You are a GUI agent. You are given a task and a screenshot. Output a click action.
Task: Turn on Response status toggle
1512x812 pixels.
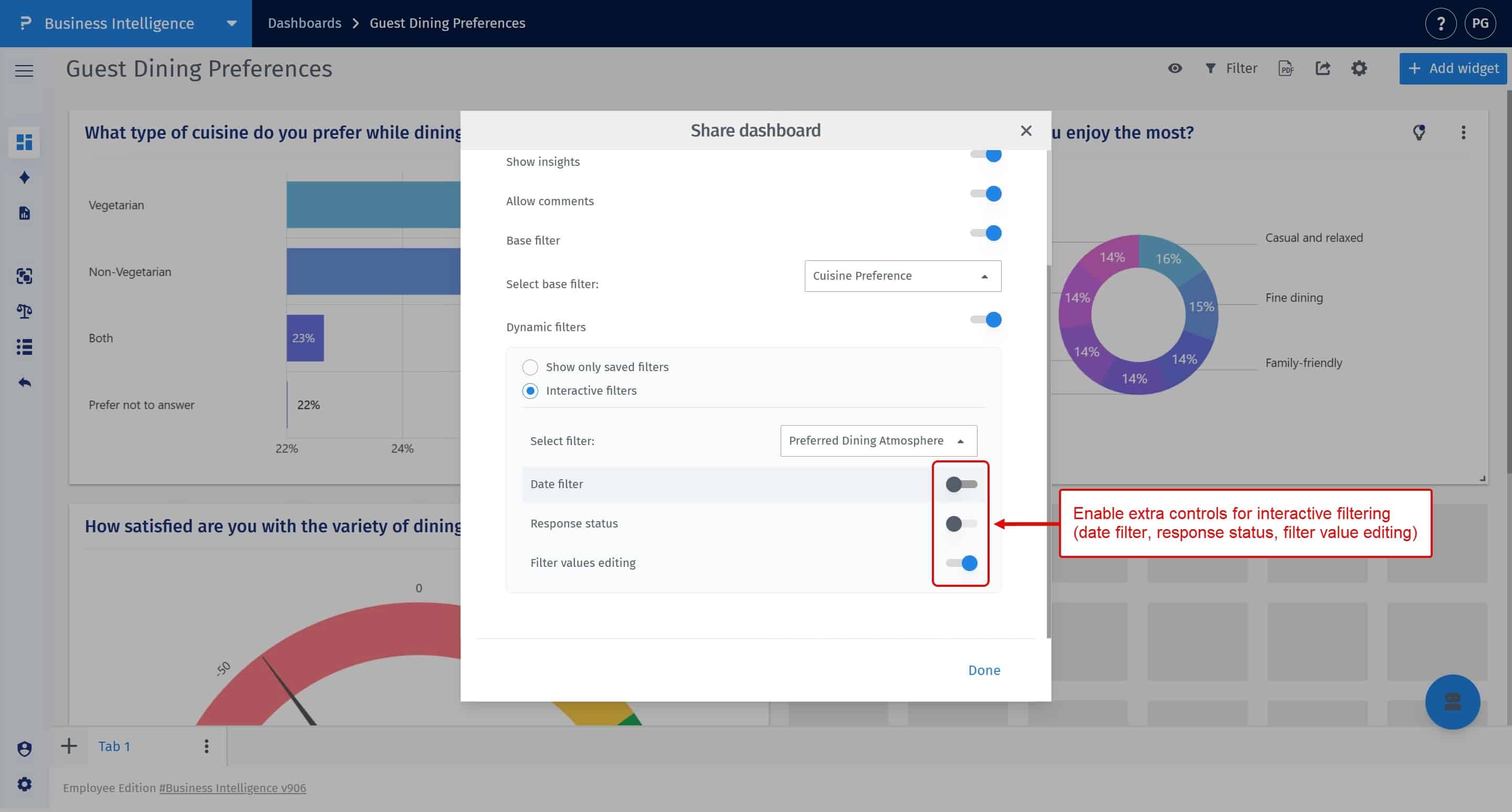(961, 523)
